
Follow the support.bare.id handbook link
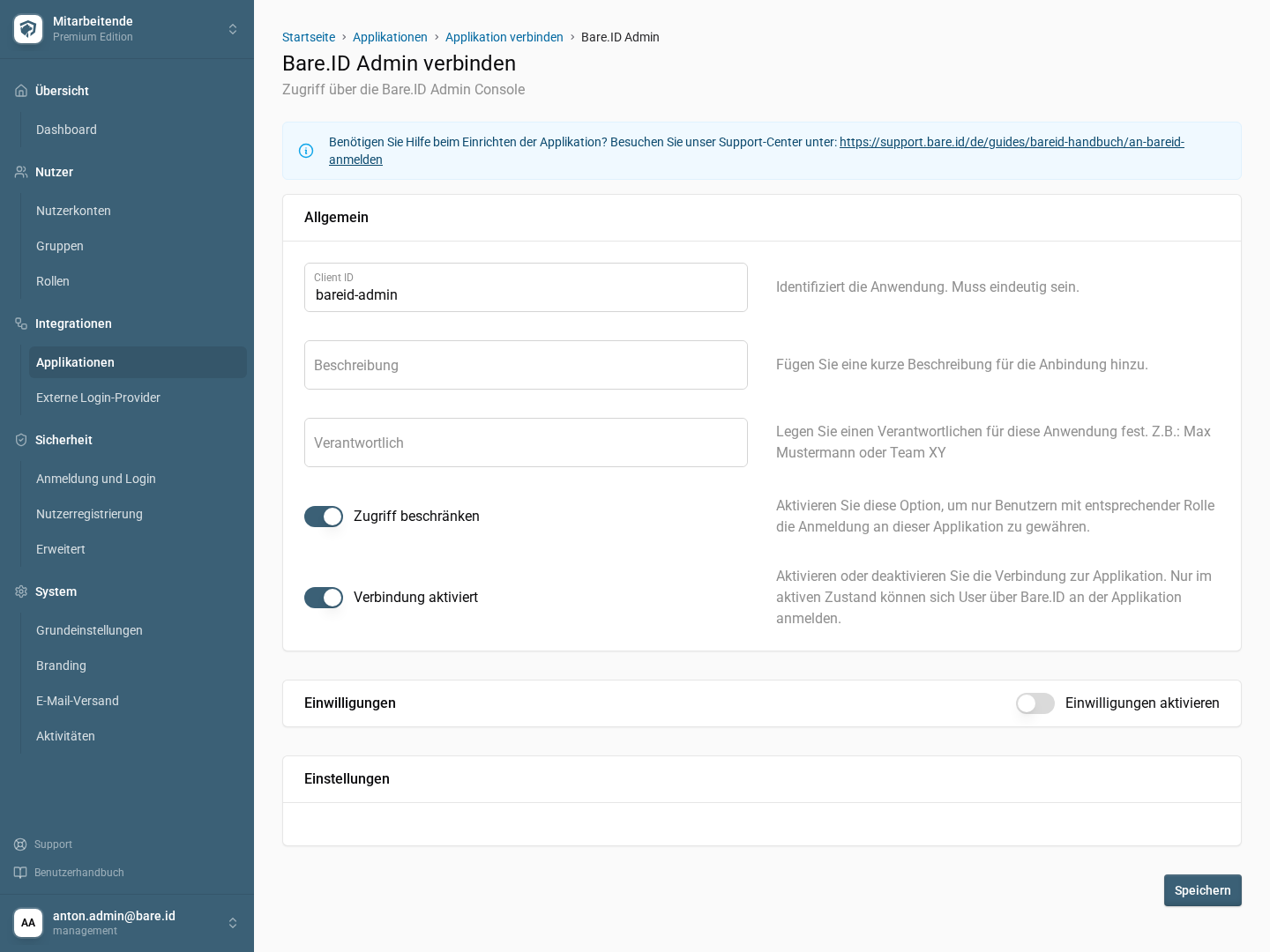click(x=1012, y=142)
